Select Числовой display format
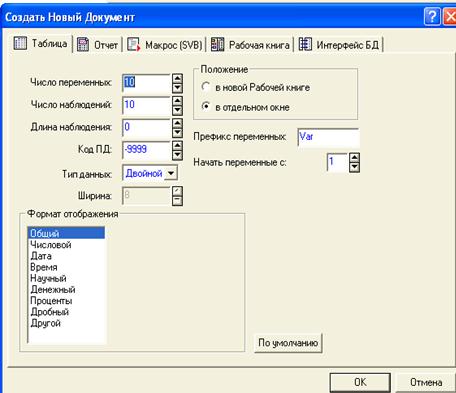456x393 pixels. 66,245
